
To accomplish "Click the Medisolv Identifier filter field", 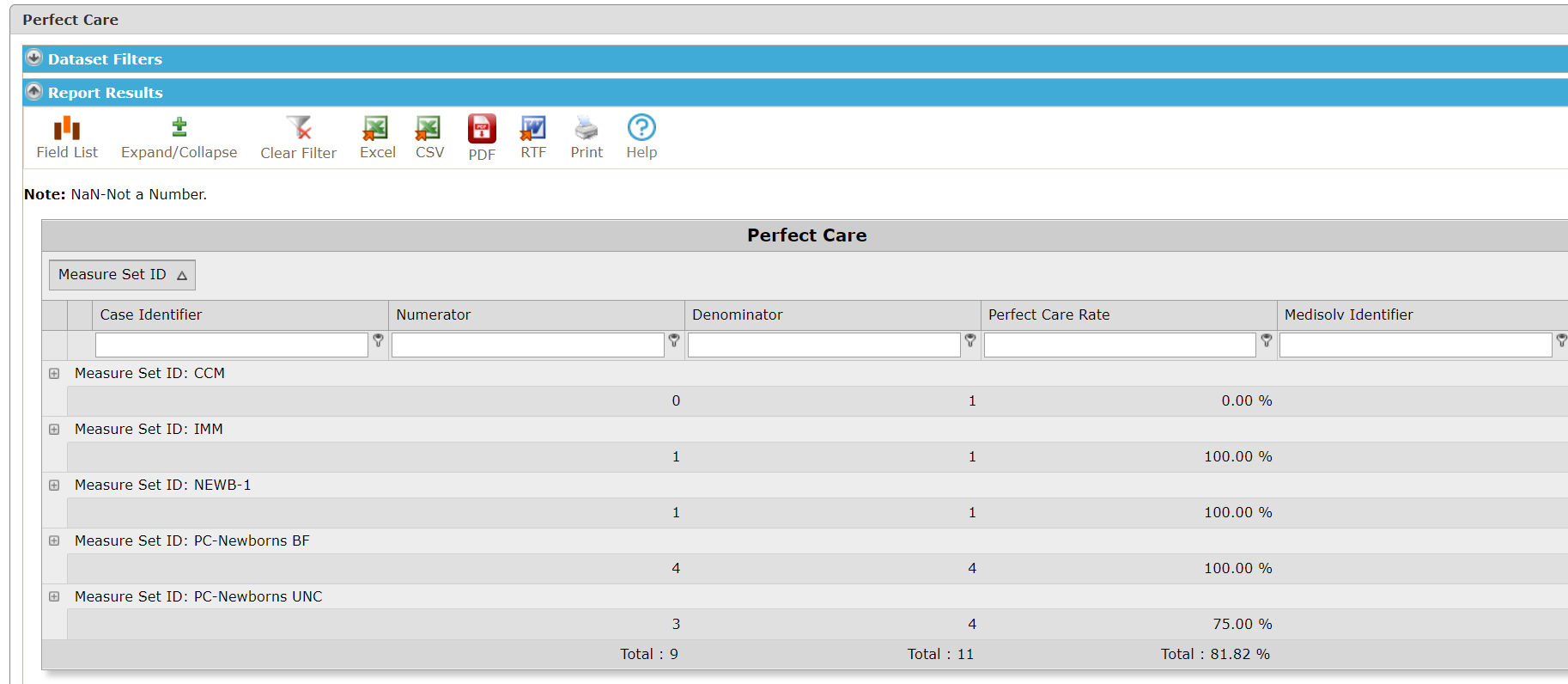I will pyautogui.click(x=1415, y=345).
